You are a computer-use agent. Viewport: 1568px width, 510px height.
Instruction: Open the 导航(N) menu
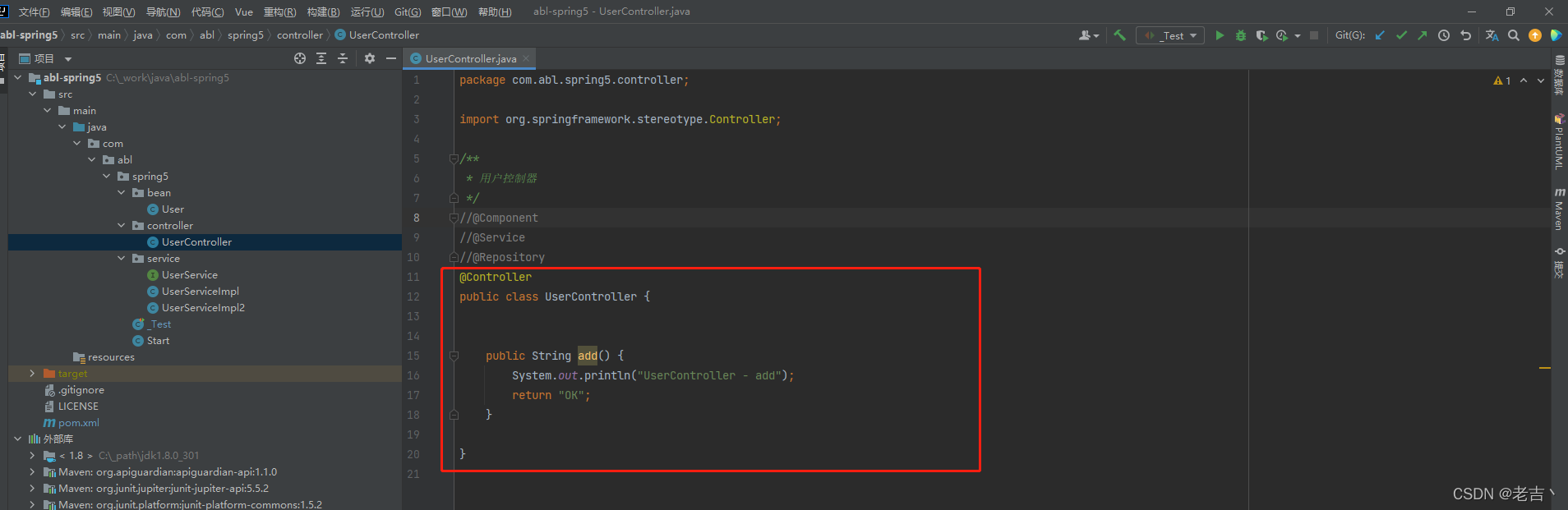[x=163, y=11]
